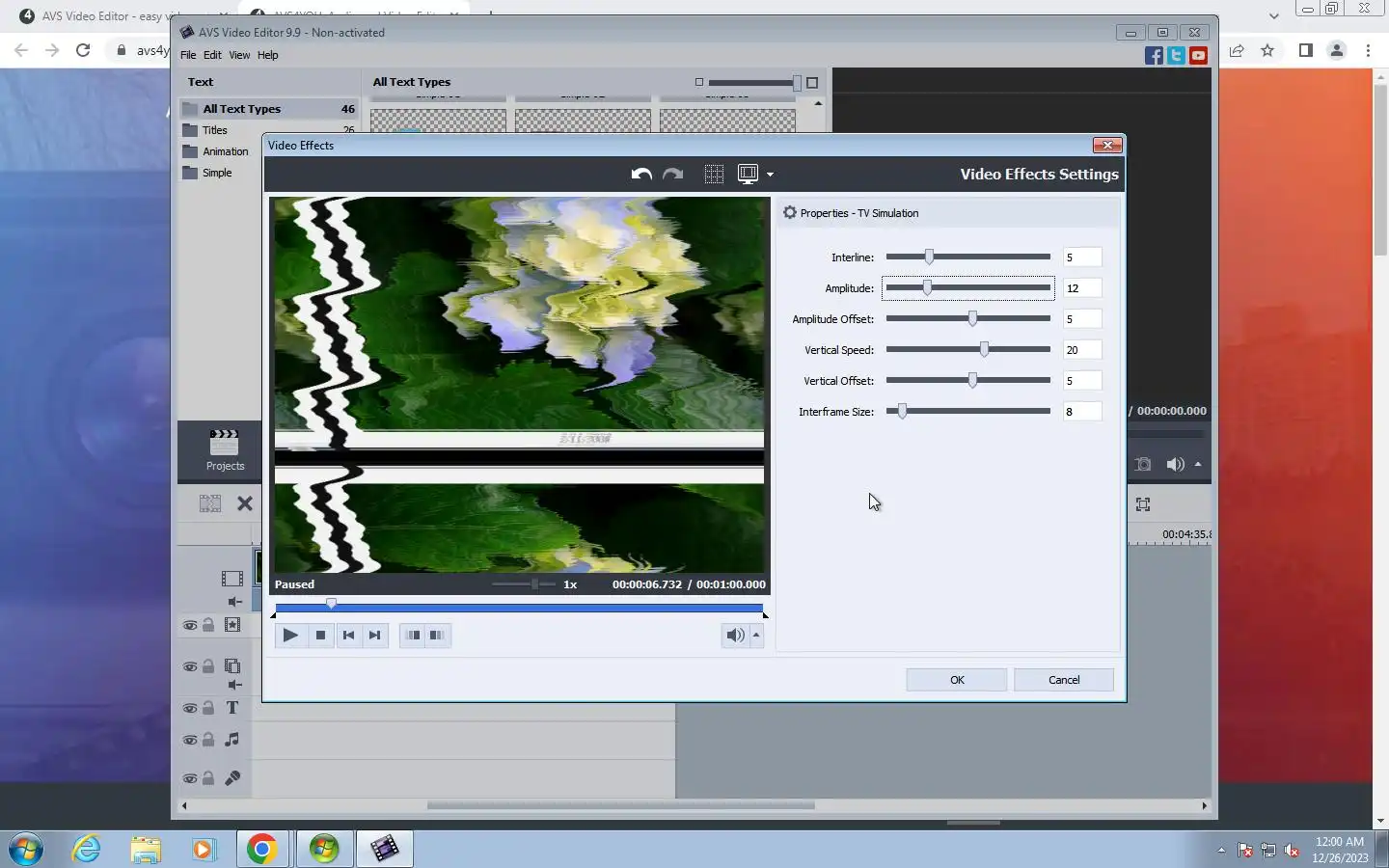This screenshot has height=868, width=1389.
Task: Lock the video effects track
Action: click(x=208, y=625)
